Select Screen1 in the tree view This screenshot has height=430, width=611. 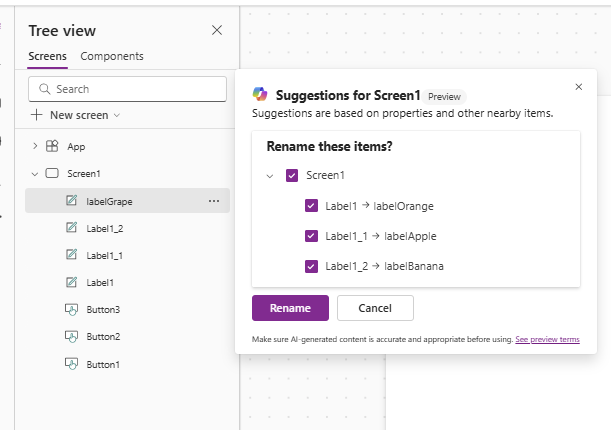click(84, 174)
